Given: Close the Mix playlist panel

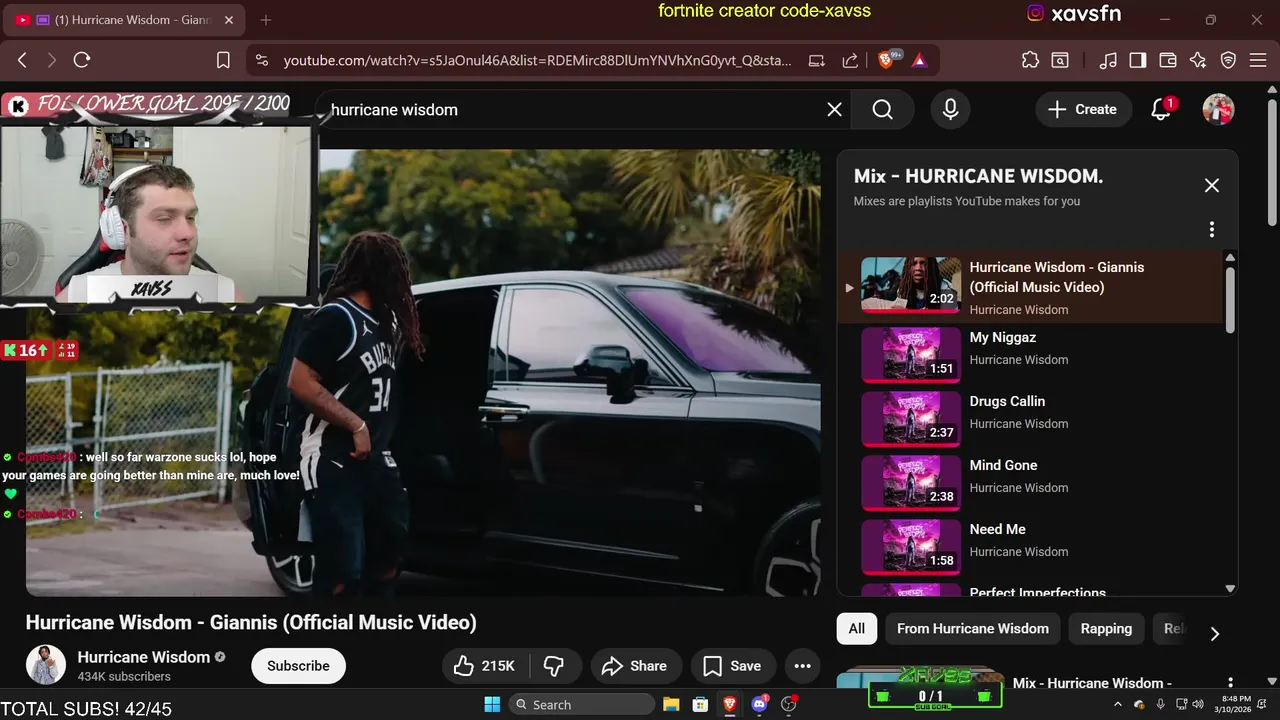Looking at the screenshot, I should (x=1212, y=185).
